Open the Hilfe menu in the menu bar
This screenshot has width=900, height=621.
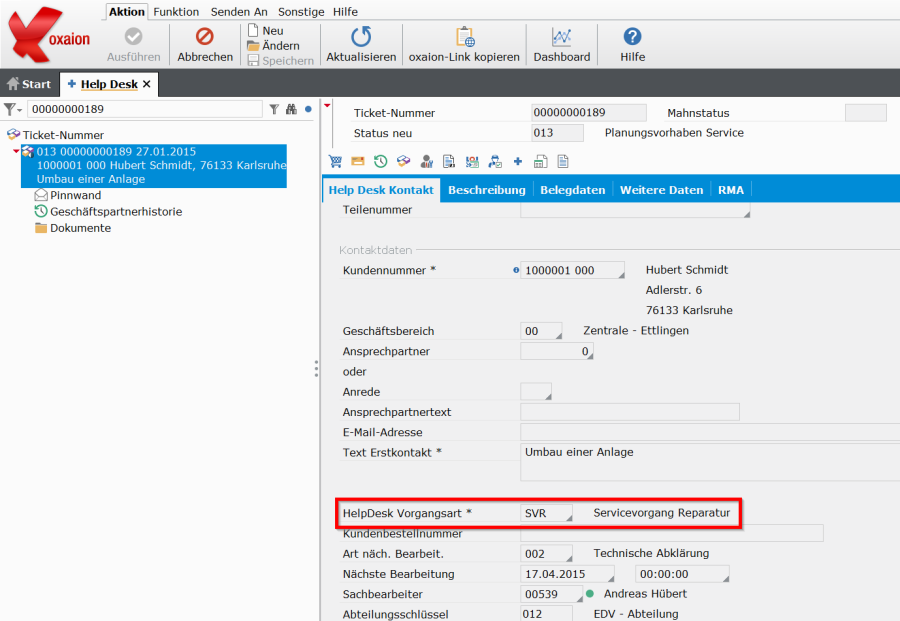[x=345, y=11]
